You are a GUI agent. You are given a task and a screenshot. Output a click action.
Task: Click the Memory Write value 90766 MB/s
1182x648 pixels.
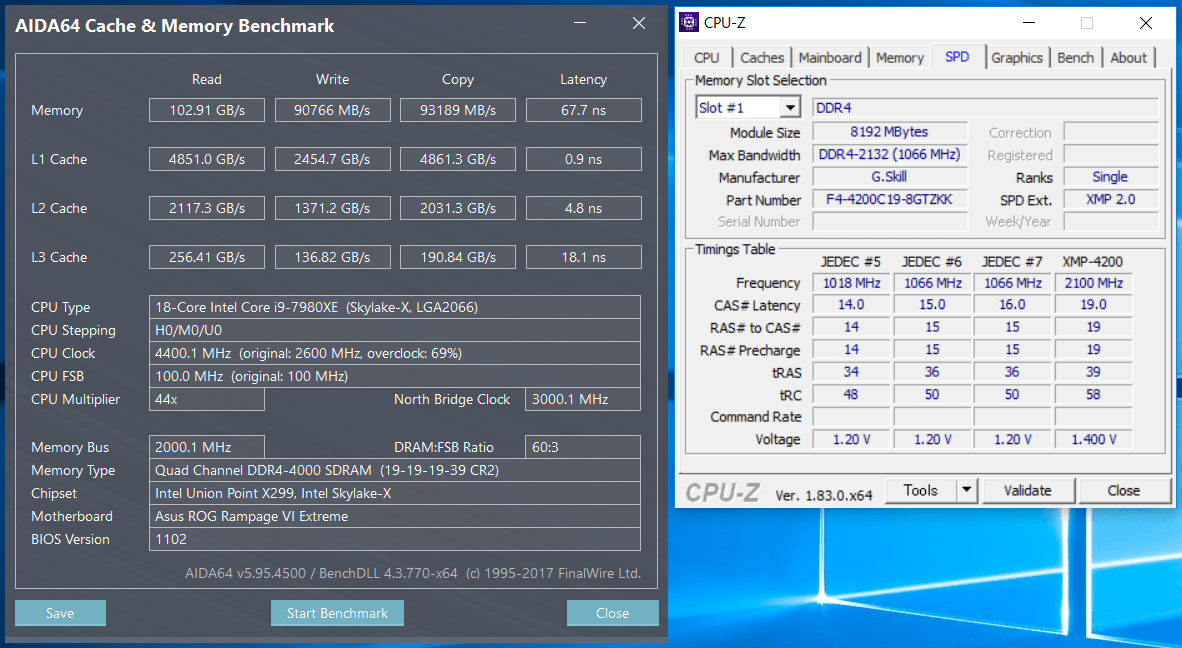pos(332,110)
